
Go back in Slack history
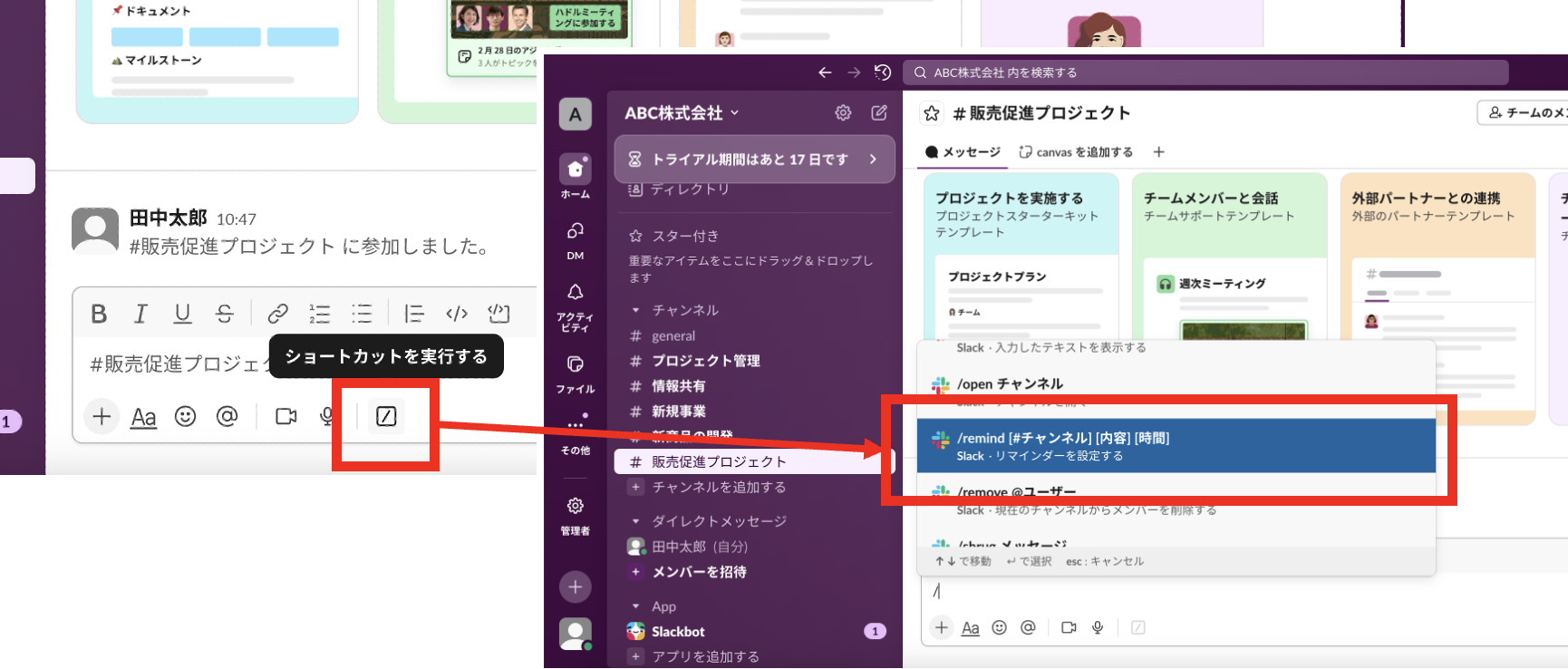click(825, 73)
